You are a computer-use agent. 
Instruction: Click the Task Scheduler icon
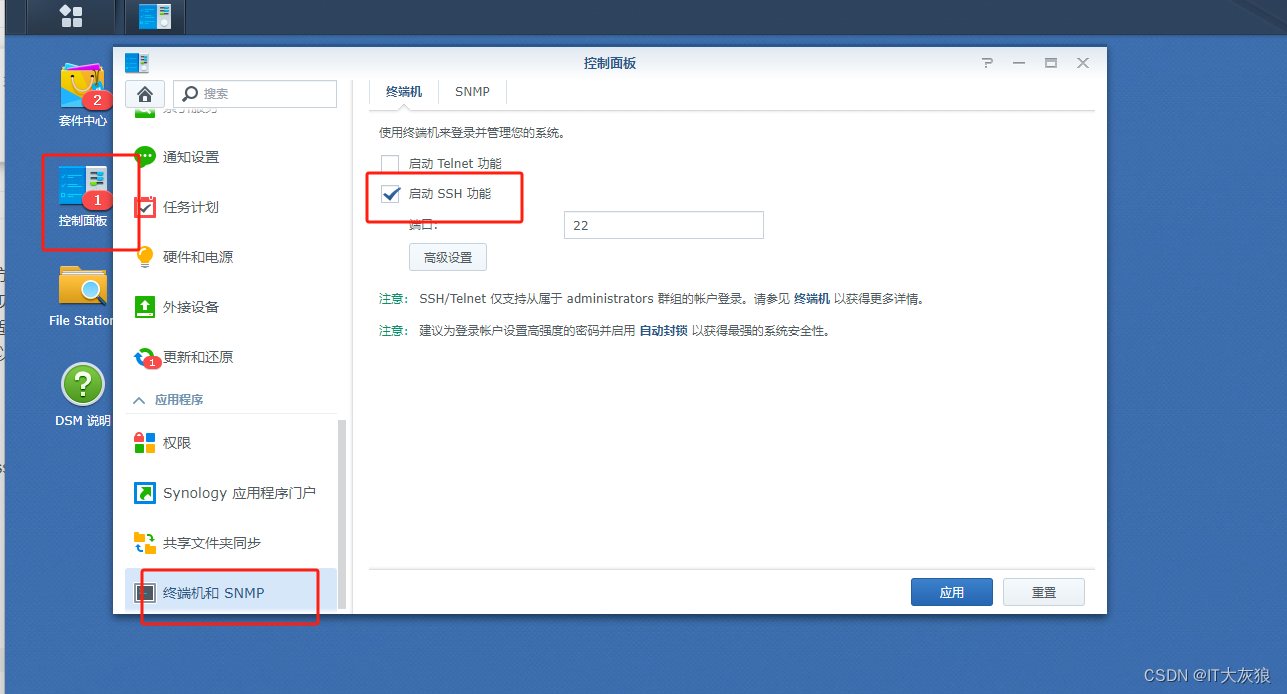[145, 207]
